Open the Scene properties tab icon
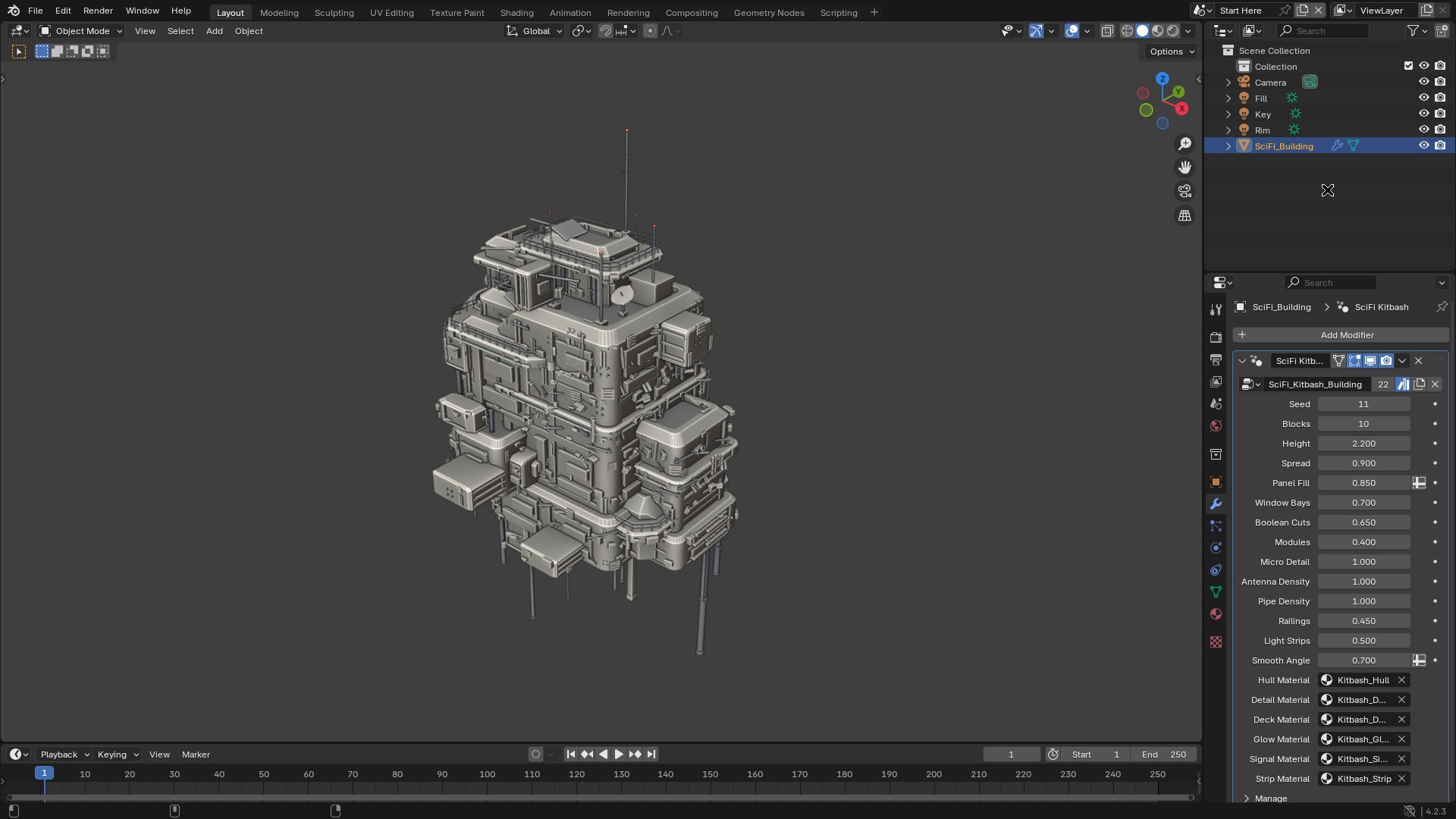 [1216, 403]
